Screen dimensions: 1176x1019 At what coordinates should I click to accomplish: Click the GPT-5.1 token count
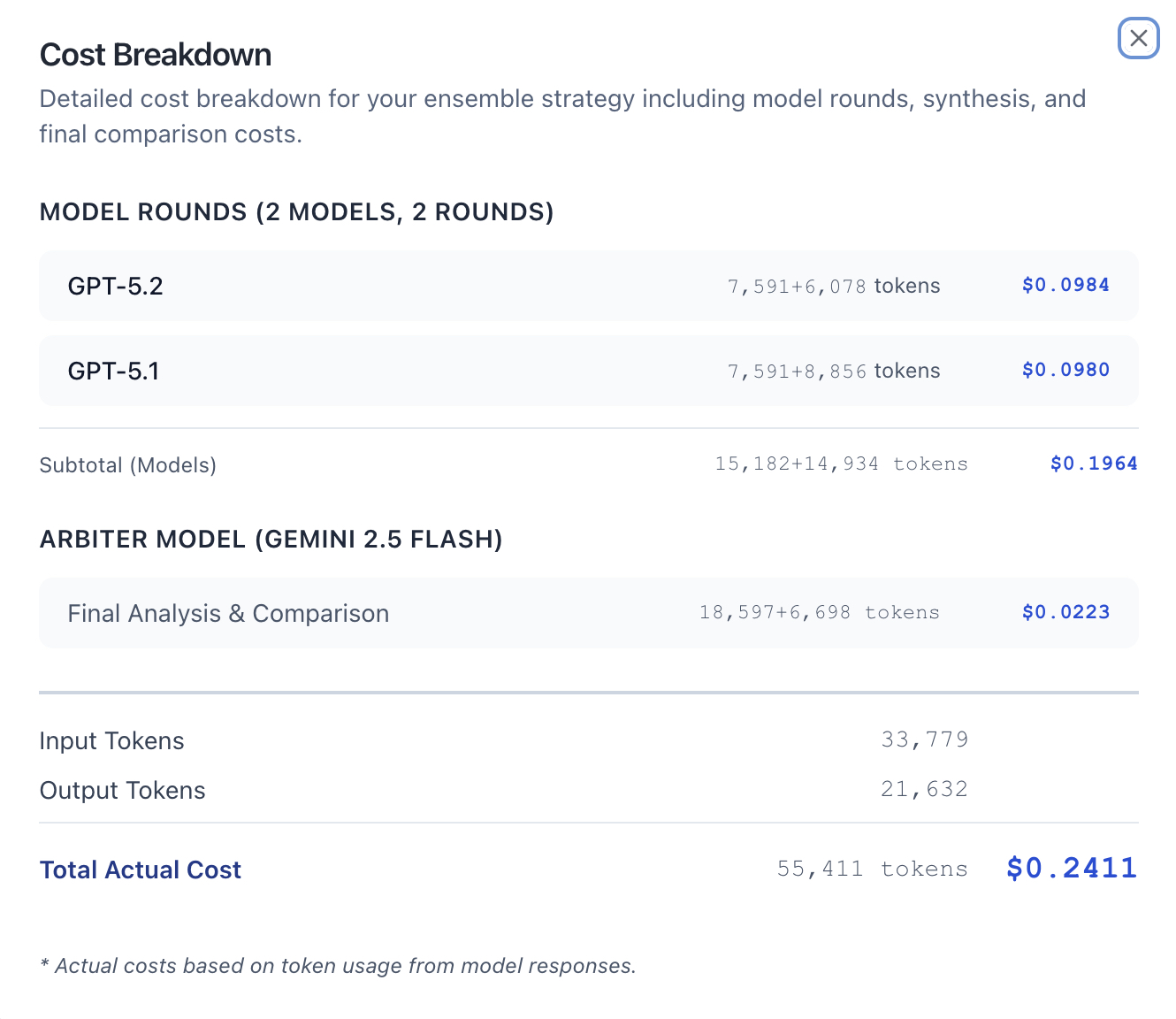coord(833,370)
